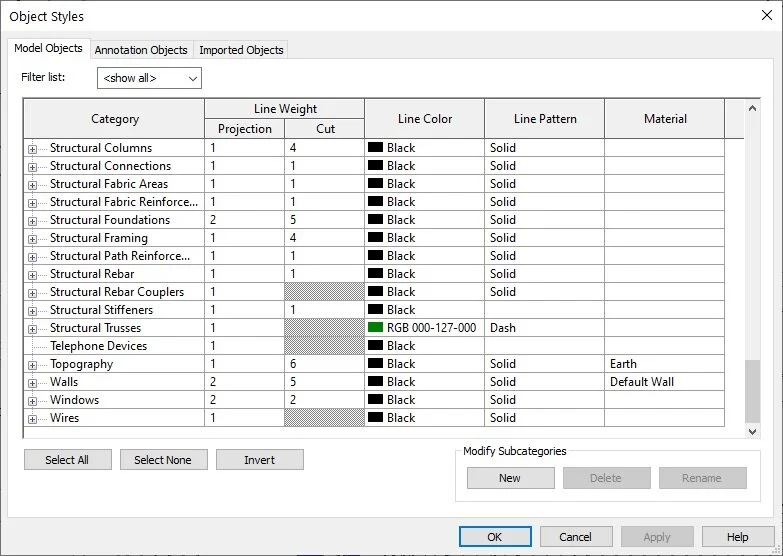Click the scrollbar down arrow

pyautogui.click(x=753, y=431)
